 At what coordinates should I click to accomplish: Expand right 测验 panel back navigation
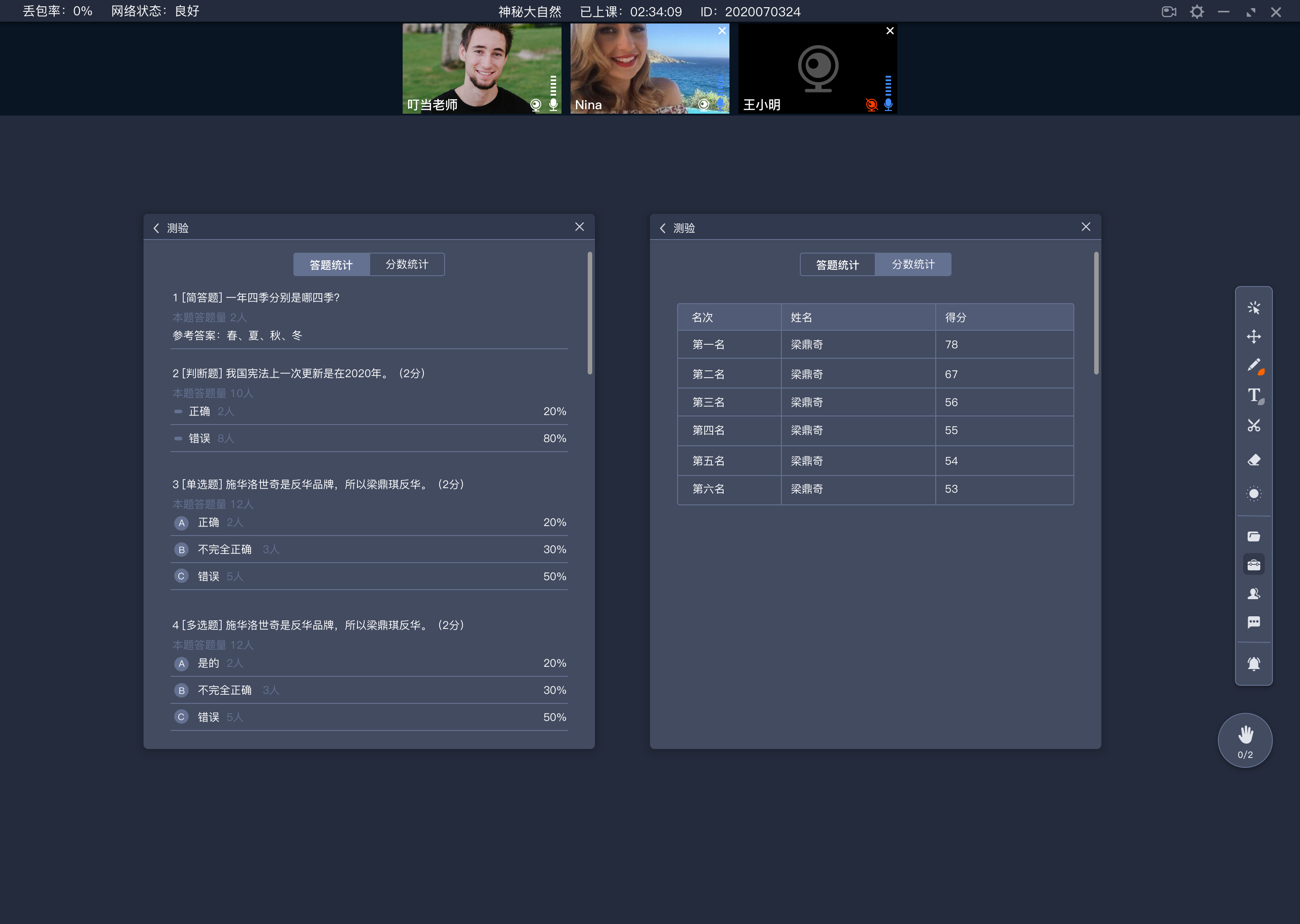click(664, 227)
